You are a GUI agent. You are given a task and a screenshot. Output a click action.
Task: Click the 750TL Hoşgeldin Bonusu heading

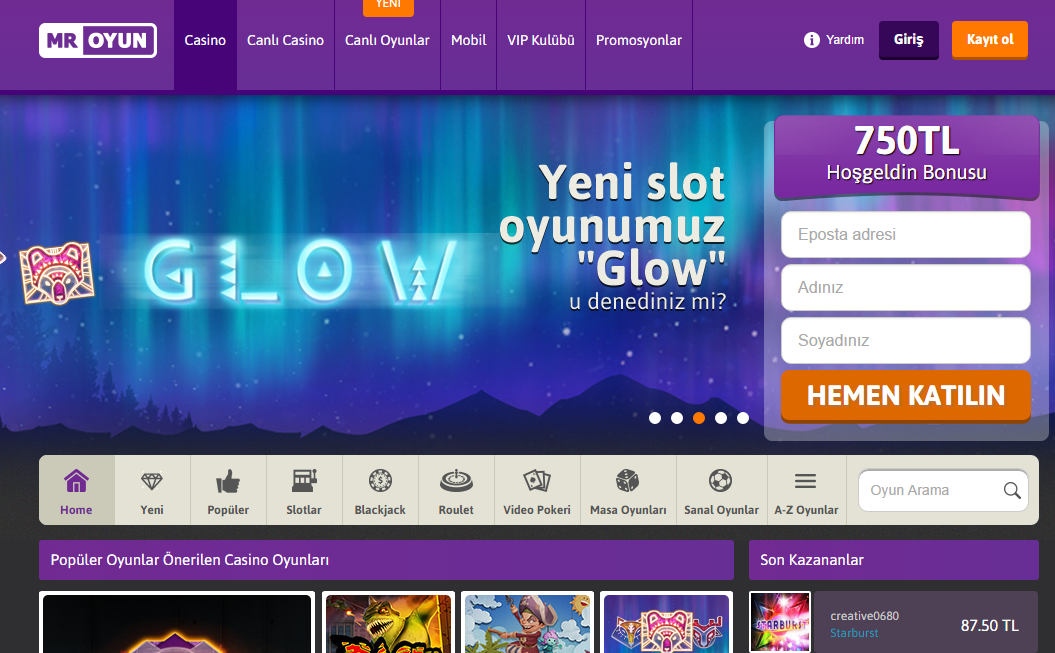coord(906,156)
